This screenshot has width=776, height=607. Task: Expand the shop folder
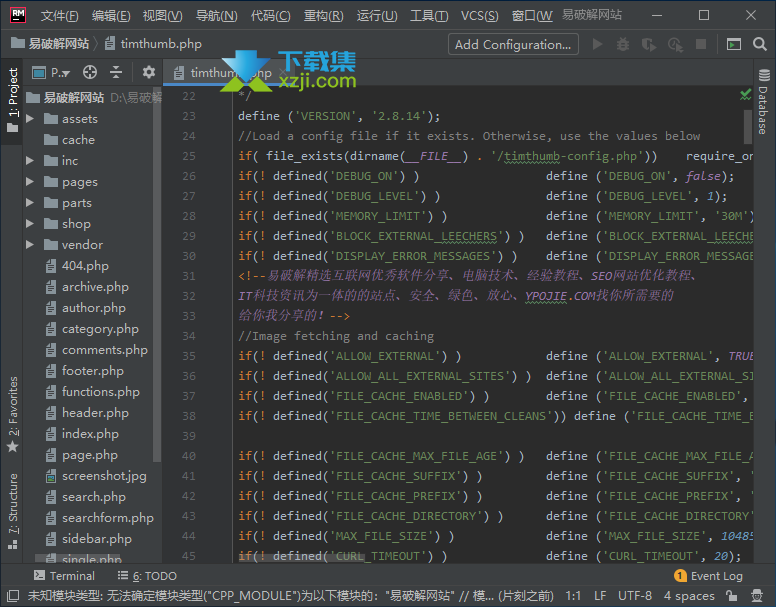pyautogui.click(x=30, y=224)
